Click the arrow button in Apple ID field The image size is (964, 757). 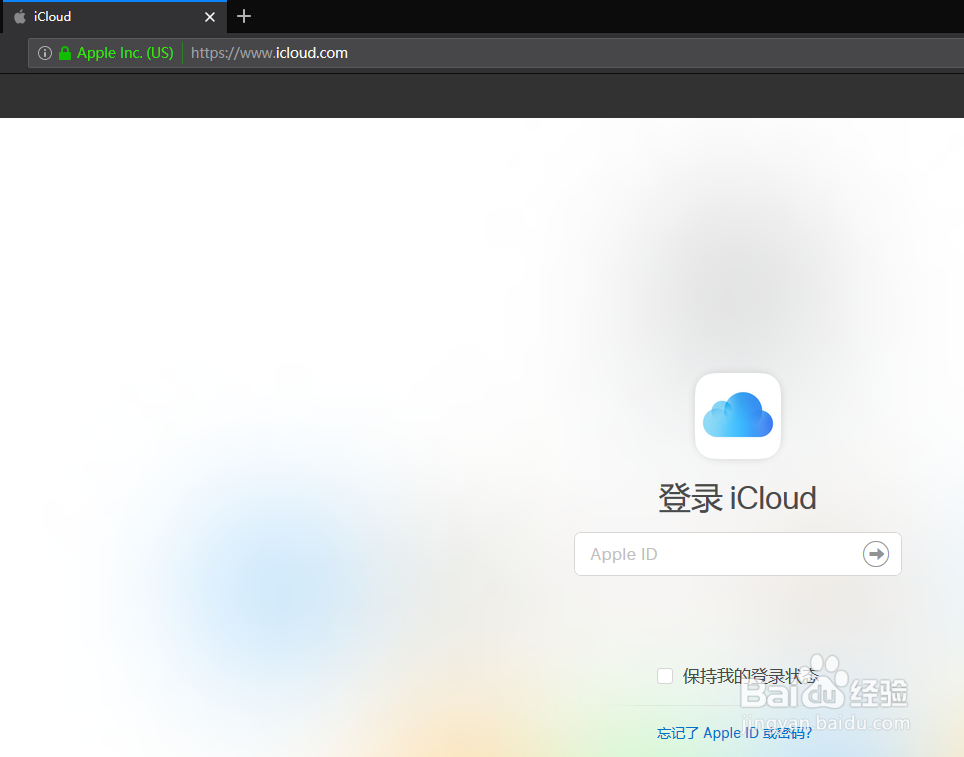pyautogui.click(x=875, y=554)
